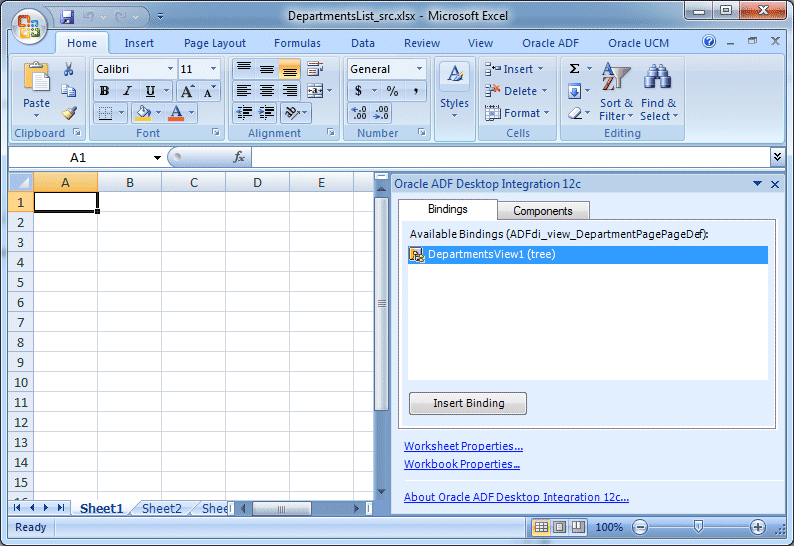Expand the Name Box dropdown arrow
794x546 pixels.
click(157, 158)
